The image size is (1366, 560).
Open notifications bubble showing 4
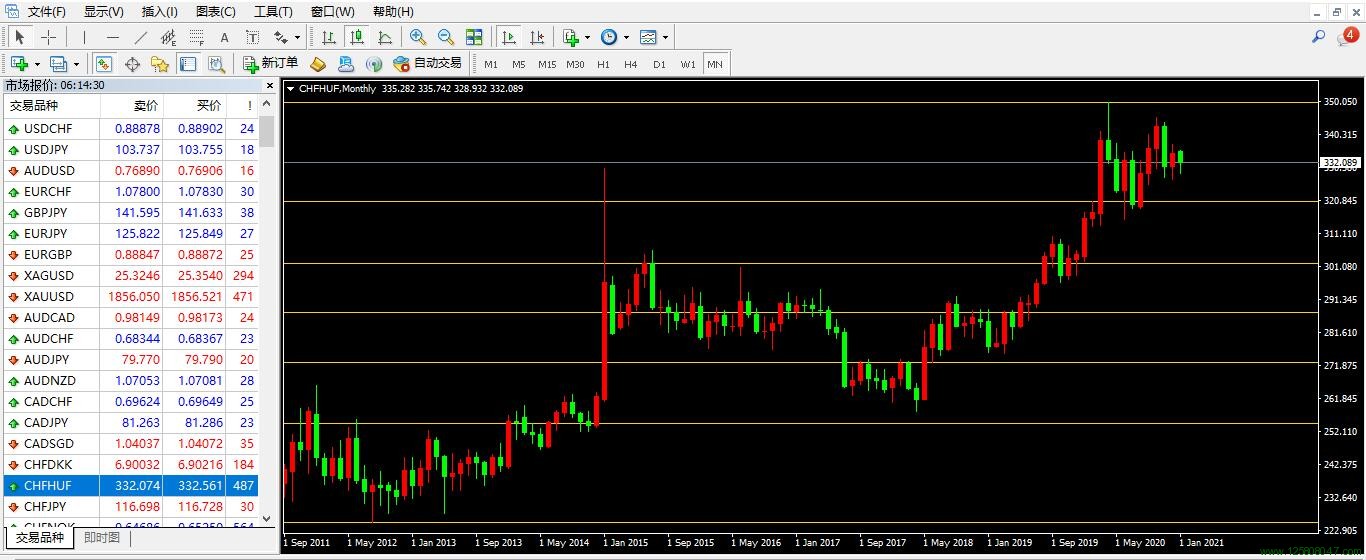(x=1347, y=37)
